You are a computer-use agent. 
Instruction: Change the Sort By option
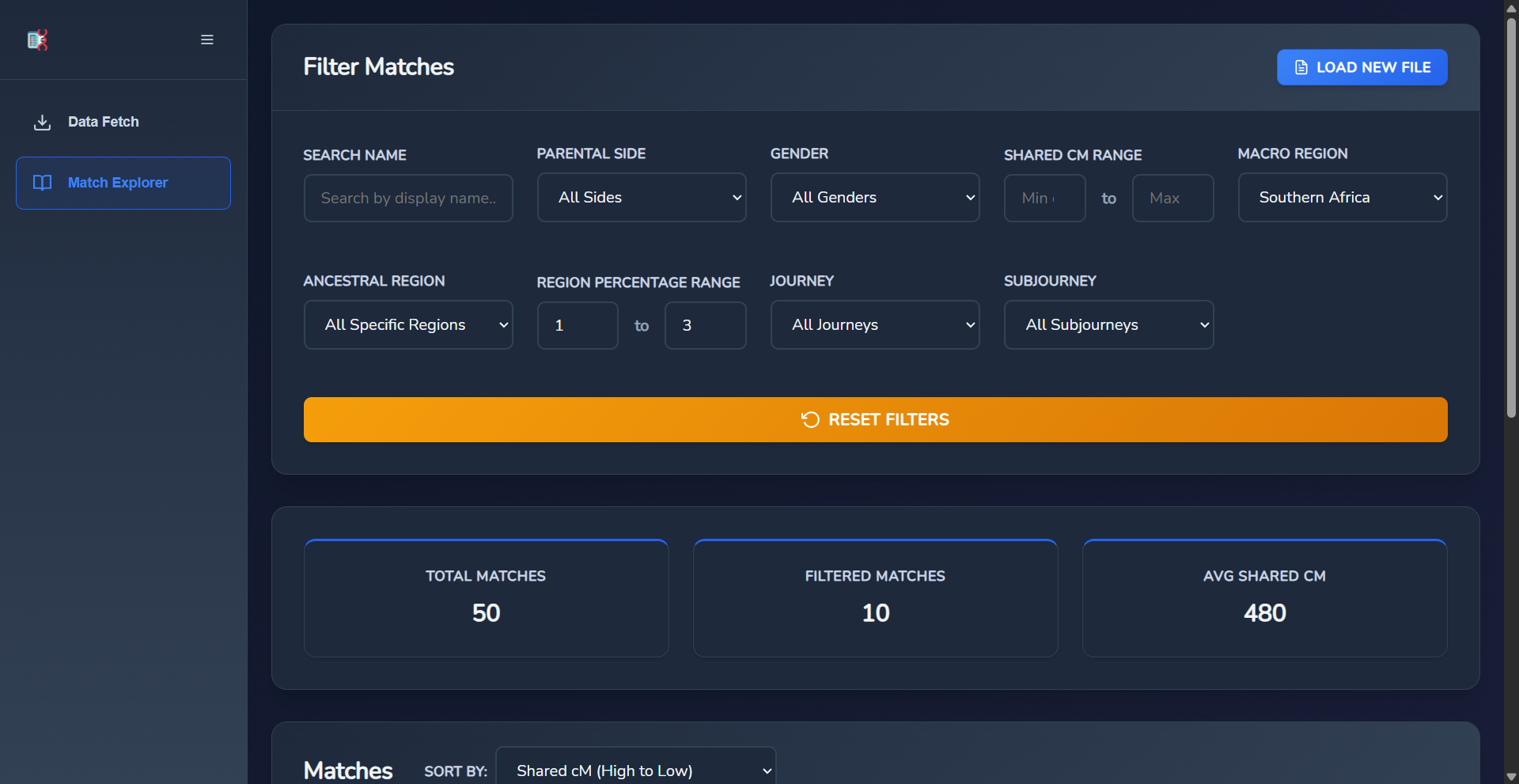click(634, 770)
